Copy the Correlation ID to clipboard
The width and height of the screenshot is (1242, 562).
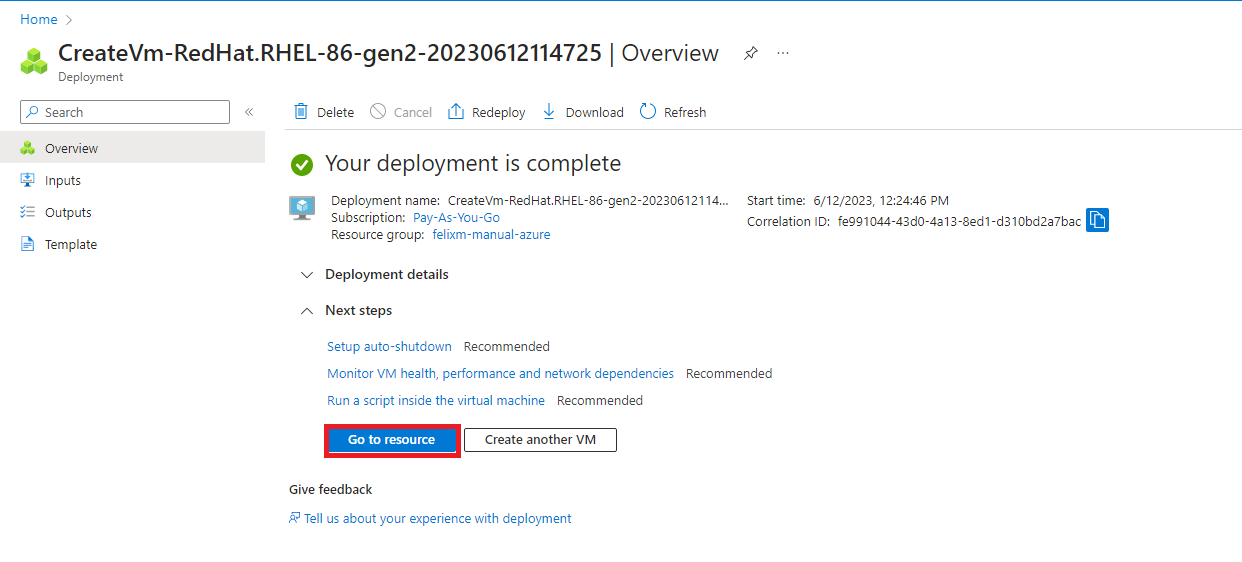coord(1097,220)
